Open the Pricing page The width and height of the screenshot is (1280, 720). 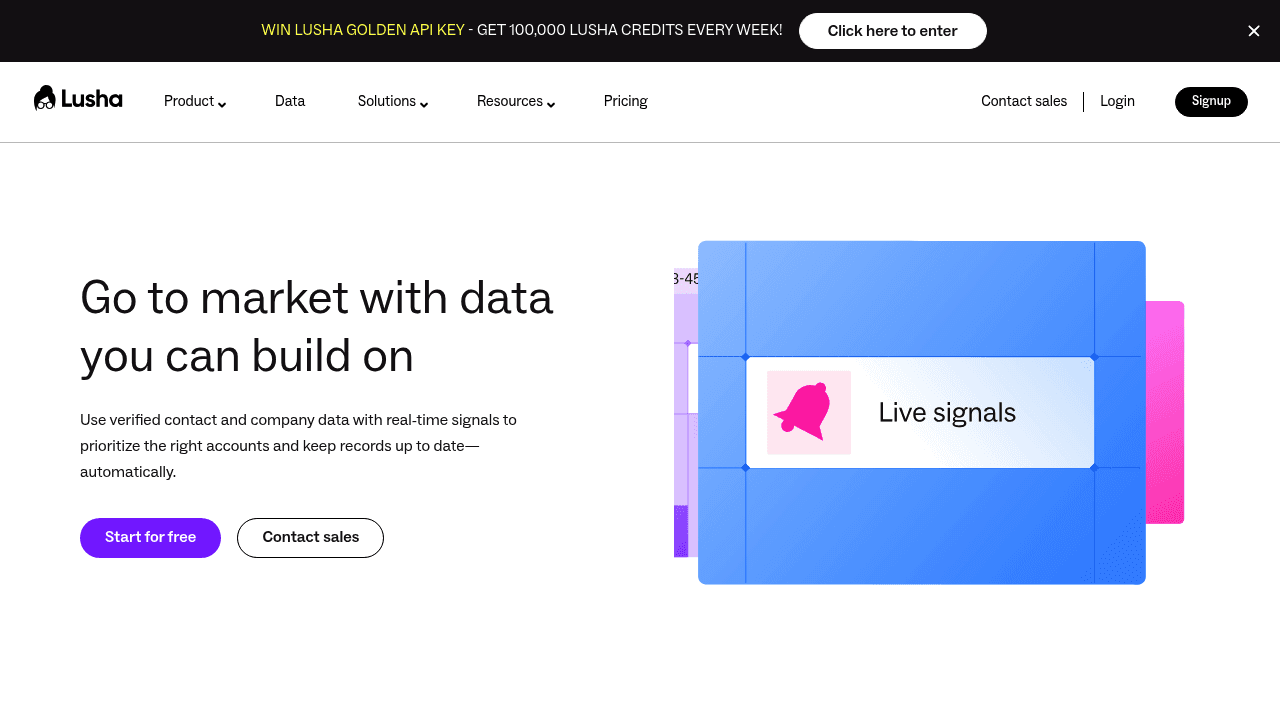tap(625, 101)
